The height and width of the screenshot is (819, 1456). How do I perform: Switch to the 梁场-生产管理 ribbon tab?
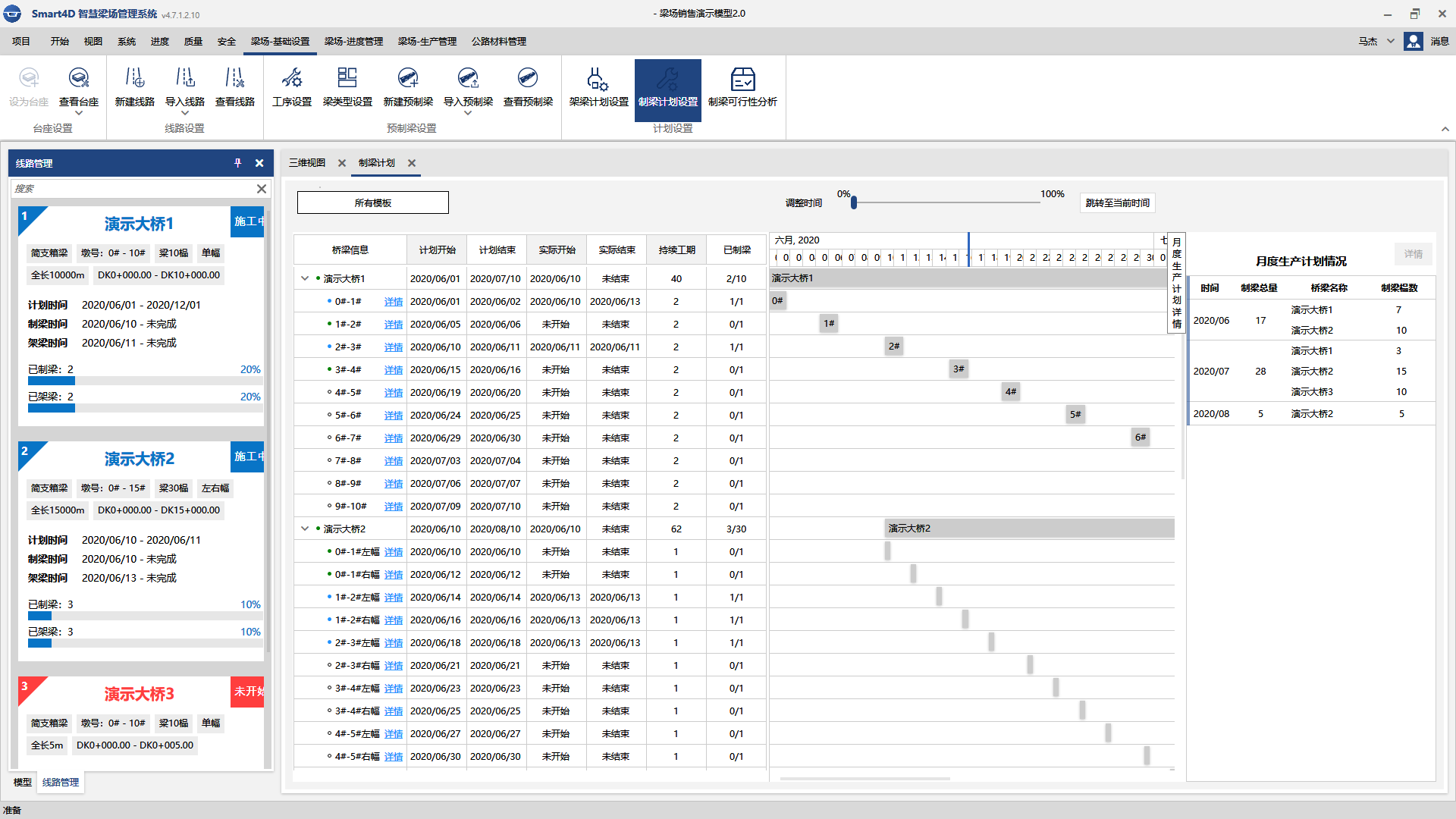(x=427, y=42)
